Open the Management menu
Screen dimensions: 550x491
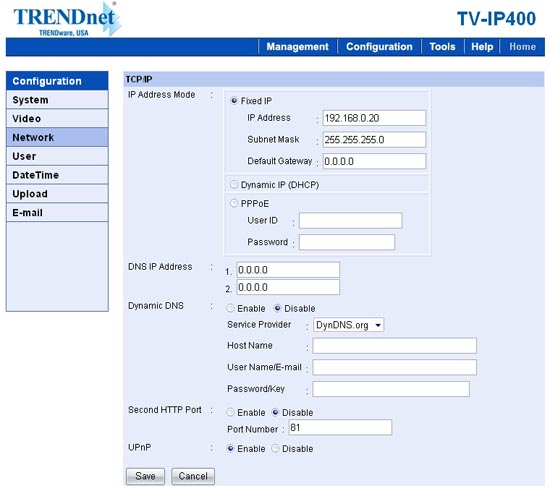(x=297, y=47)
